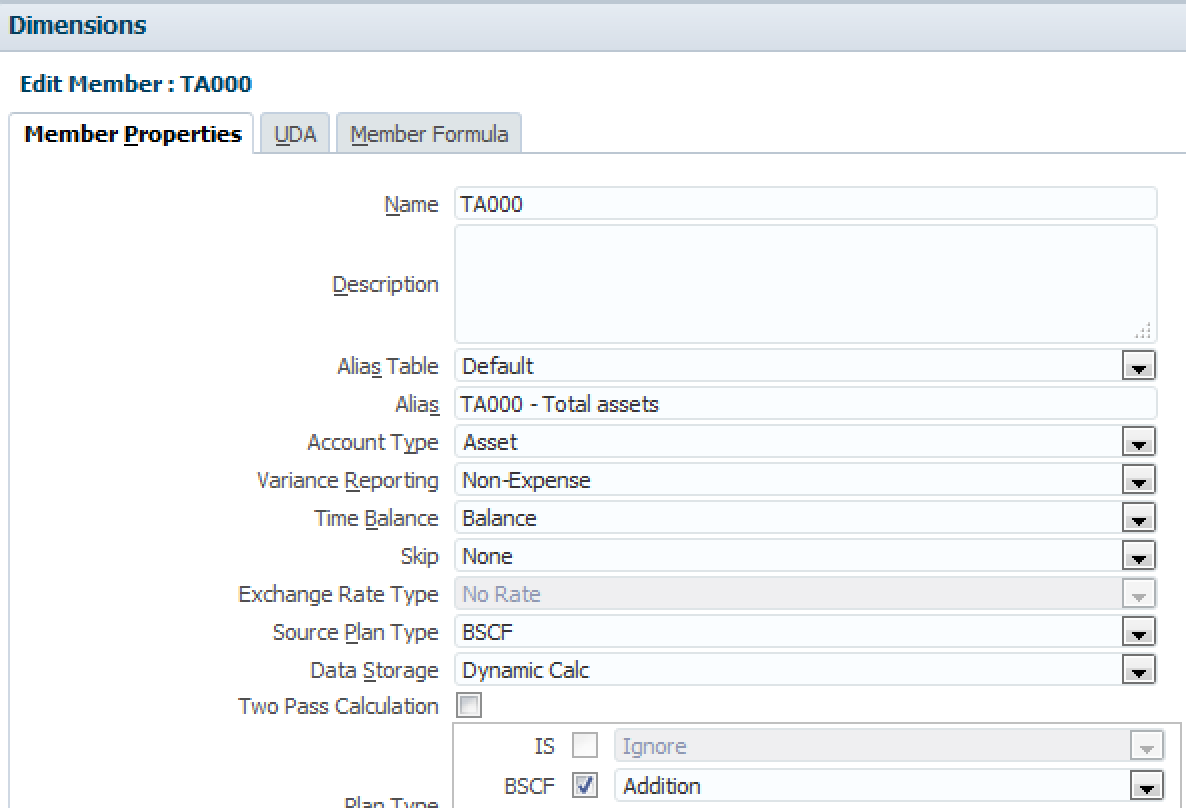Open the Member Formula tab
Screen dimensions: 1186x808
pyautogui.click(x=429, y=134)
